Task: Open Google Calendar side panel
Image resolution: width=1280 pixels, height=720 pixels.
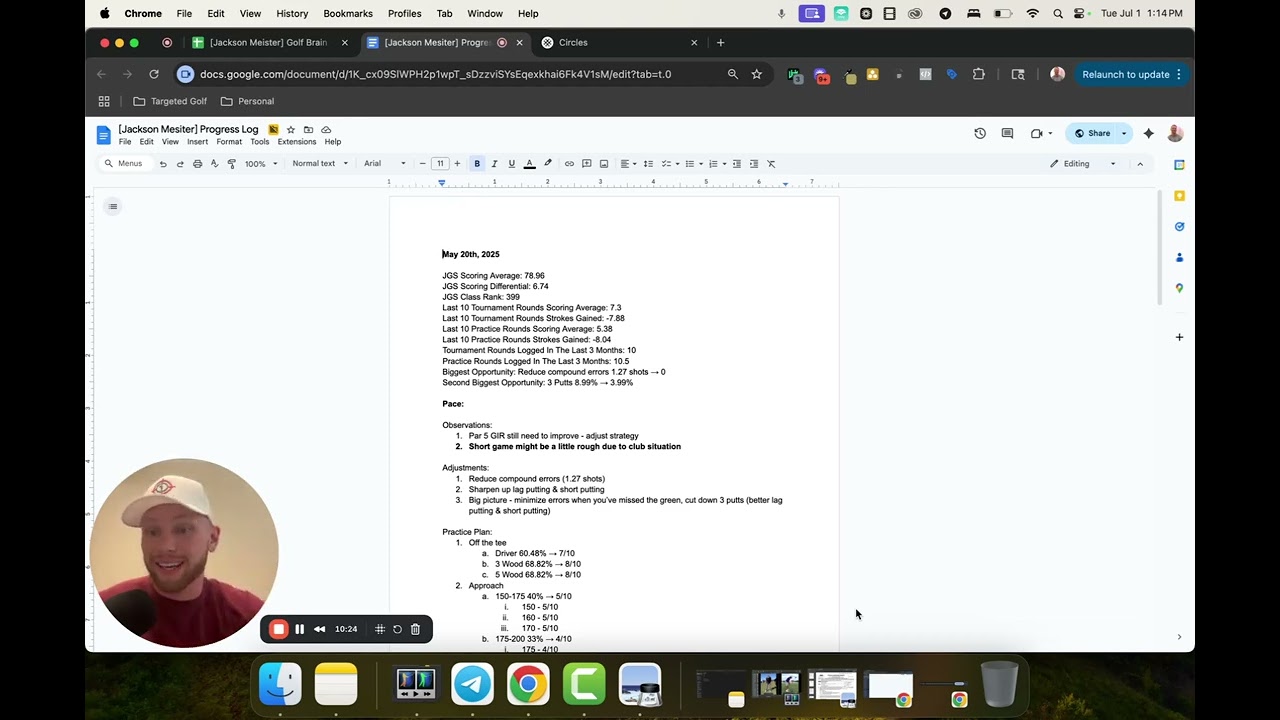Action: [1179, 165]
